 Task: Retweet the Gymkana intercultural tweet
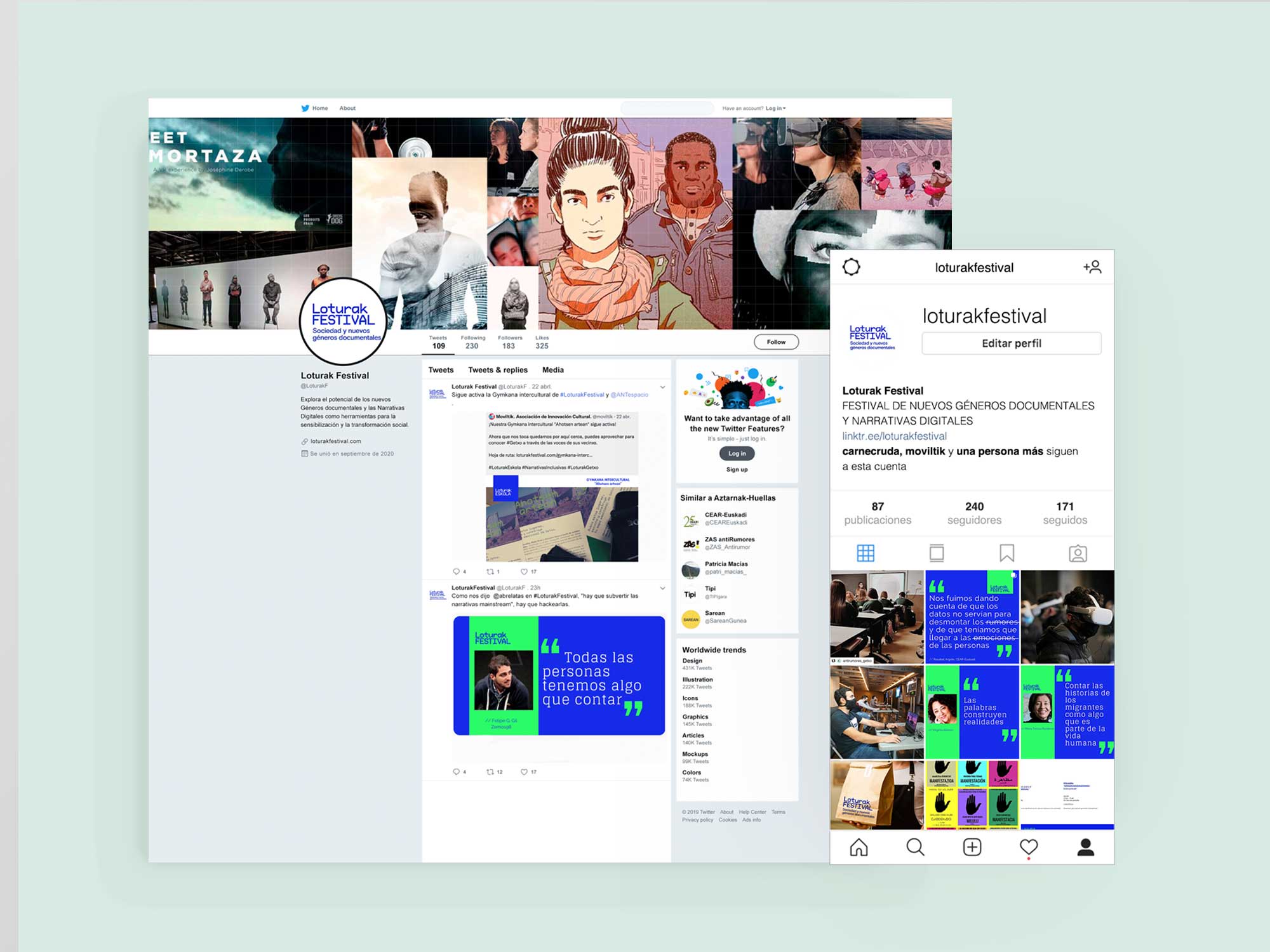click(490, 572)
